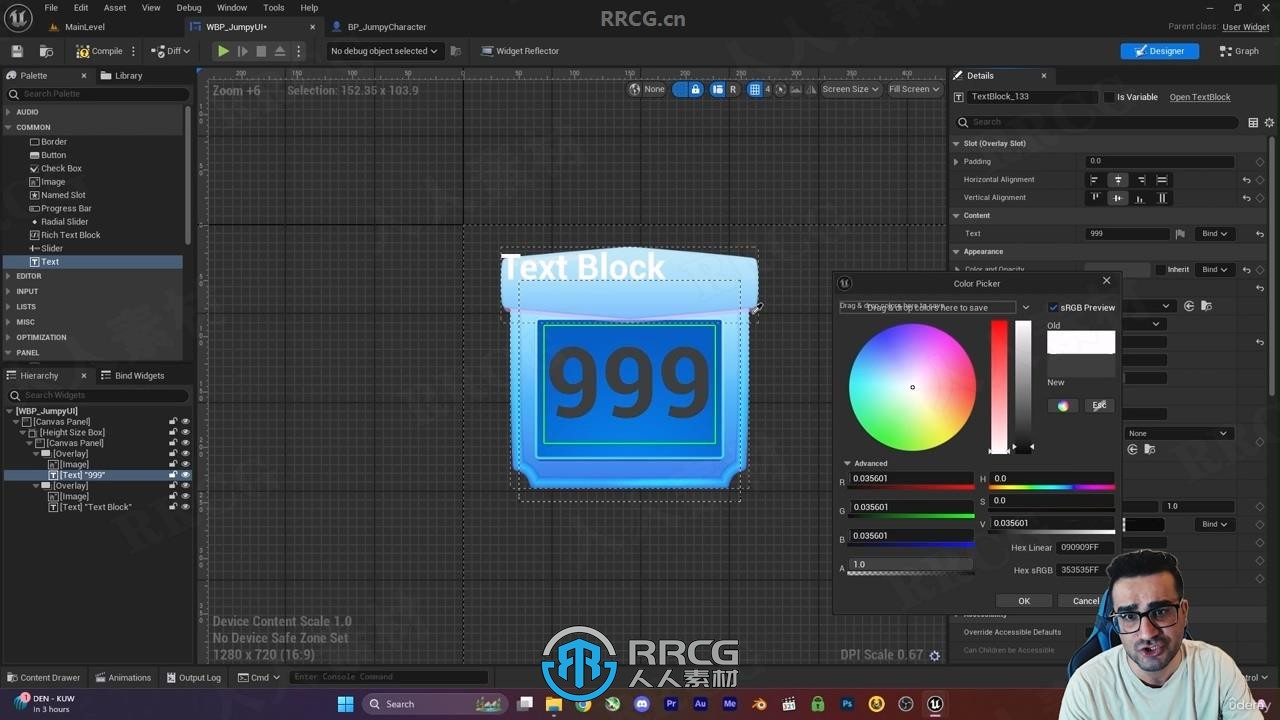Open the Bind dropdown for Text content
This screenshot has width=1280, height=720.
pyautogui.click(x=1215, y=234)
